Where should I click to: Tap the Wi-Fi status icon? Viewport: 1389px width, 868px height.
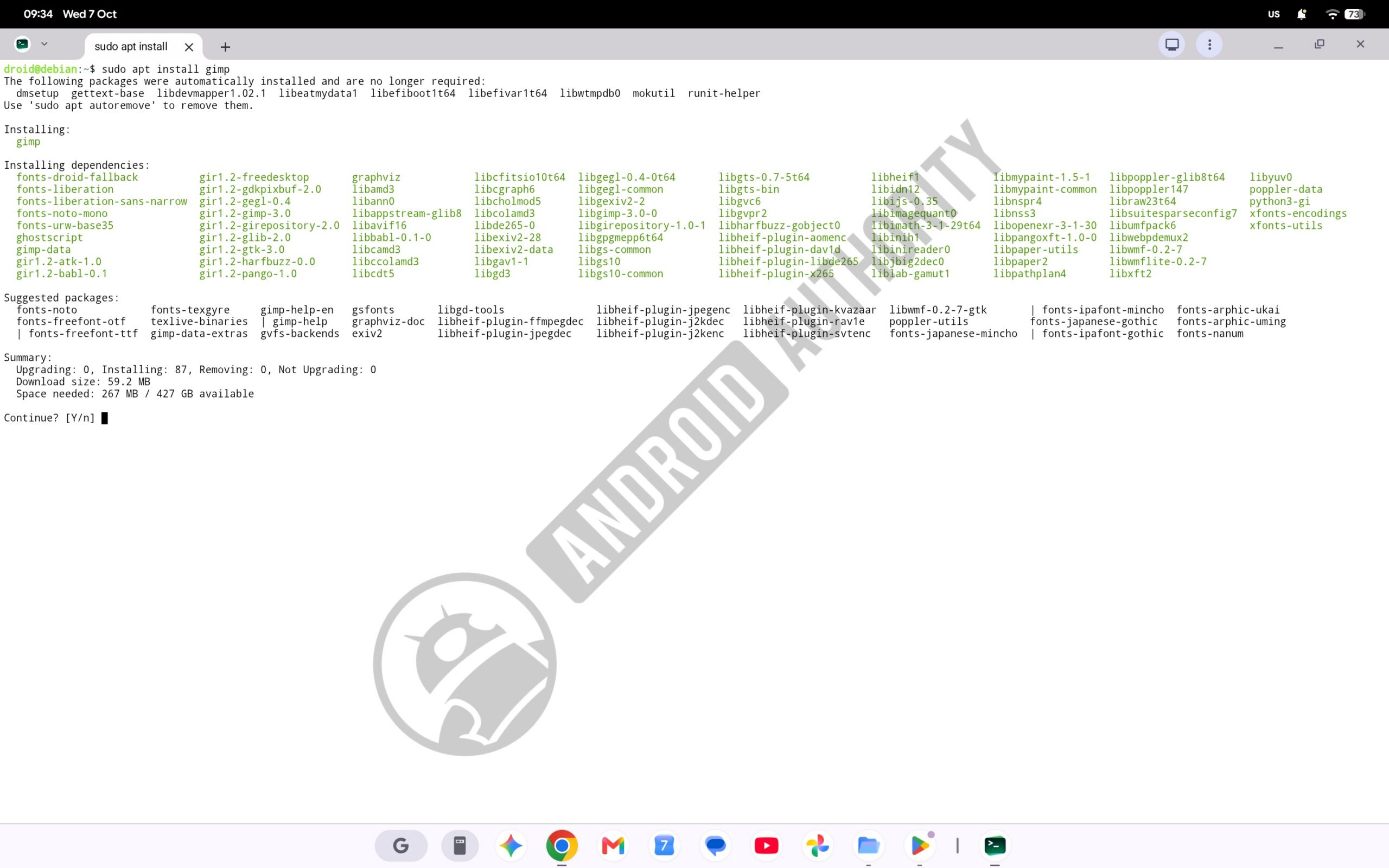click(1331, 14)
